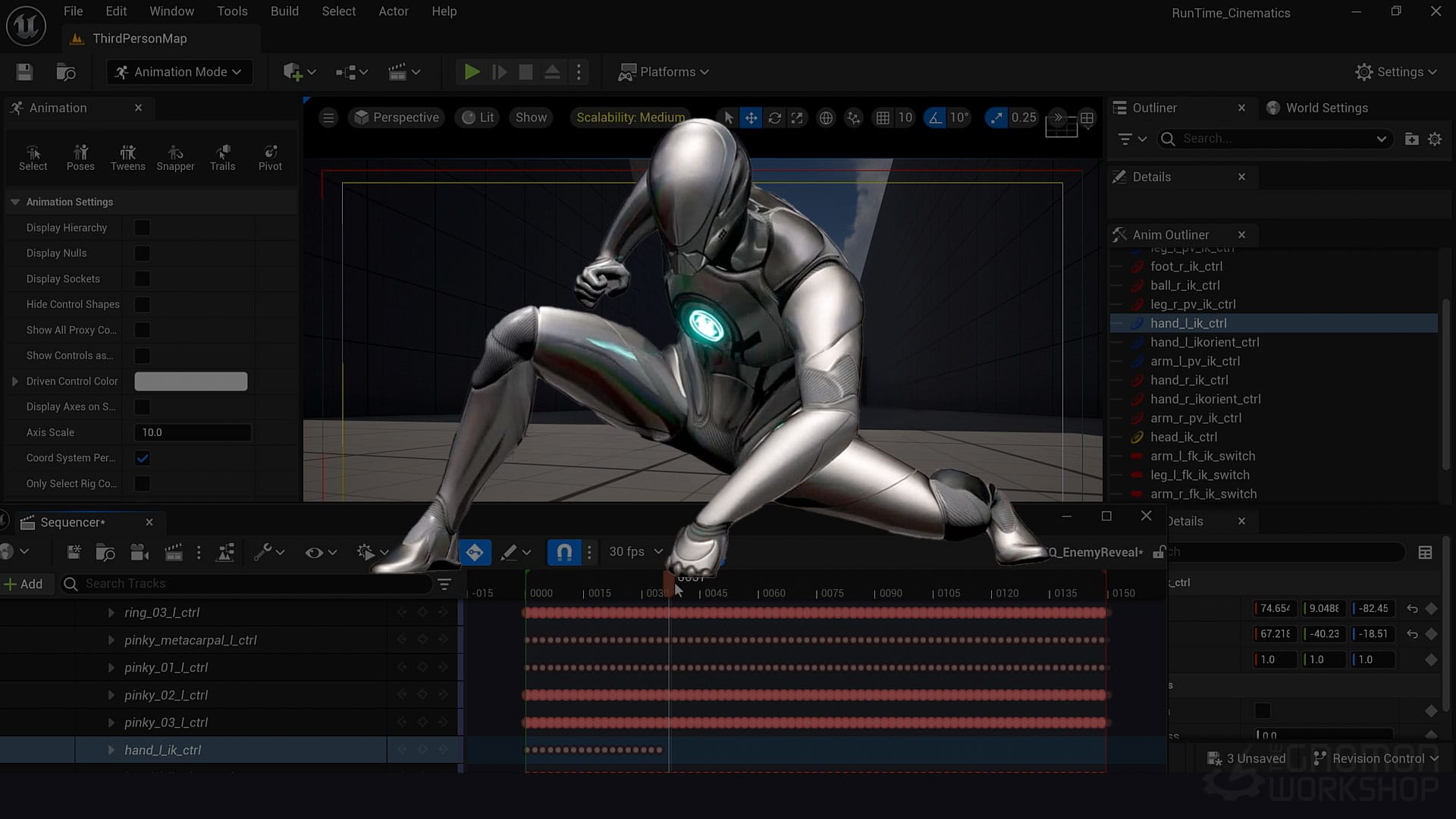Viewport: 1456px width, 819px height.
Task: Disable the Coord System Per checkbox
Action: click(142, 457)
